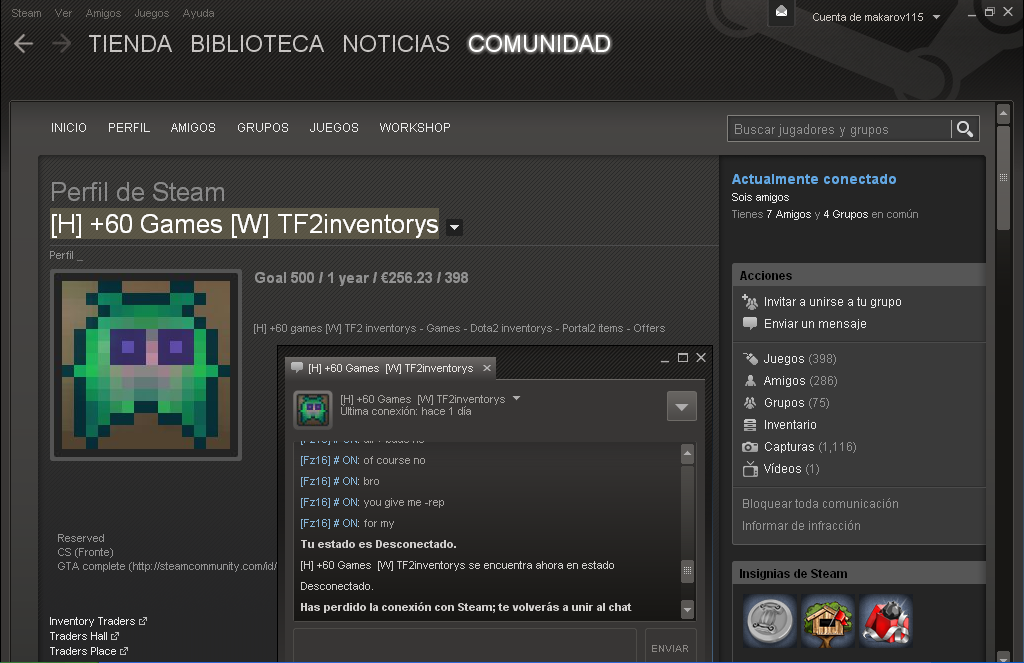This screenshot has width=1024, height=663.
Task: Expand the chat friend name dropdown arrow
Action: [517, 398]
